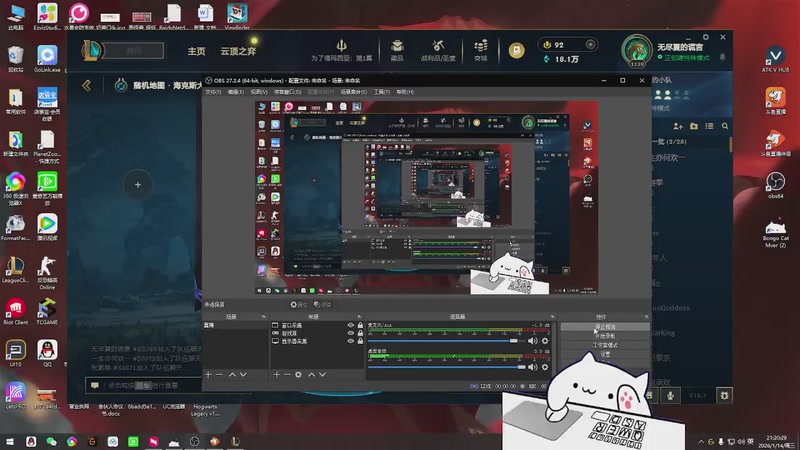Click the add folder icon in social panel
800x450 pixels.
point(693,126)
